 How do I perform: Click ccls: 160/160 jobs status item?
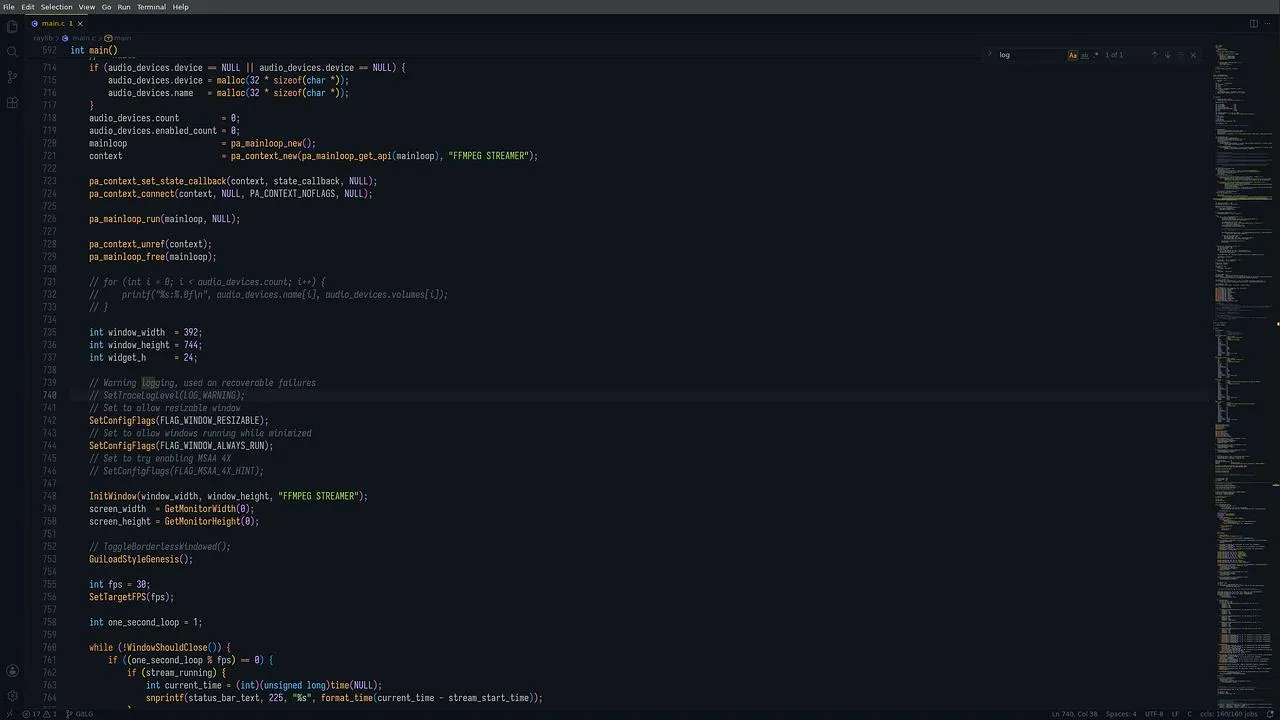pyautogui.click(x=1228, y=714)
